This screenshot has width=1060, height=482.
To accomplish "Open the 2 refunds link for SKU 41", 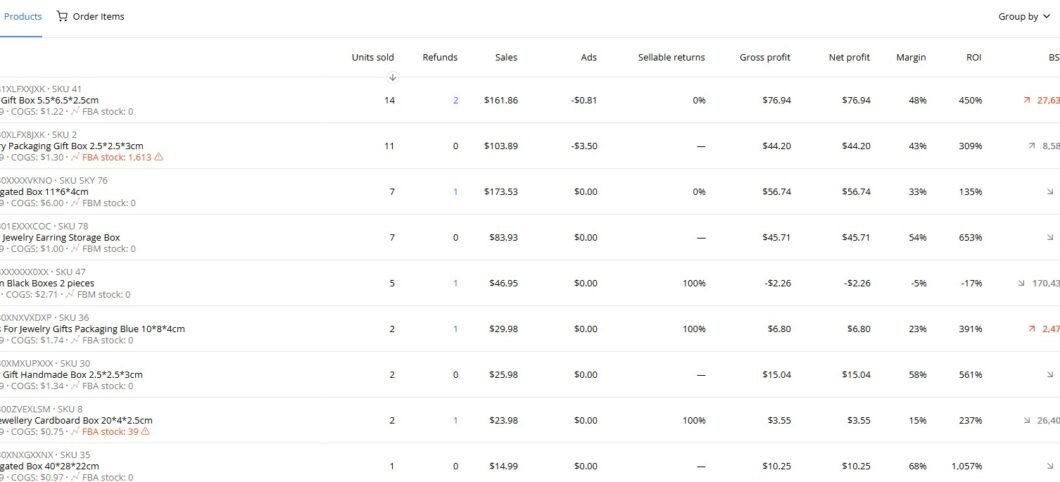I will pyautogui.click(x=455, y=101).
